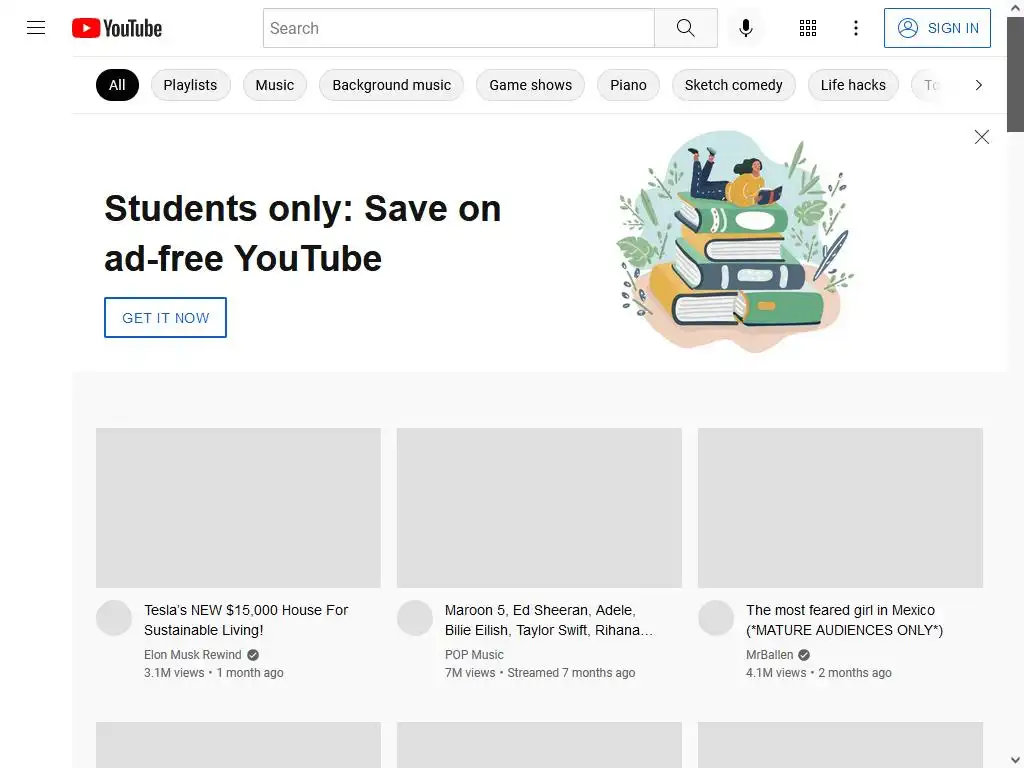
Task: Click the GET IT NOW button
Action: (x=165, y=317)
